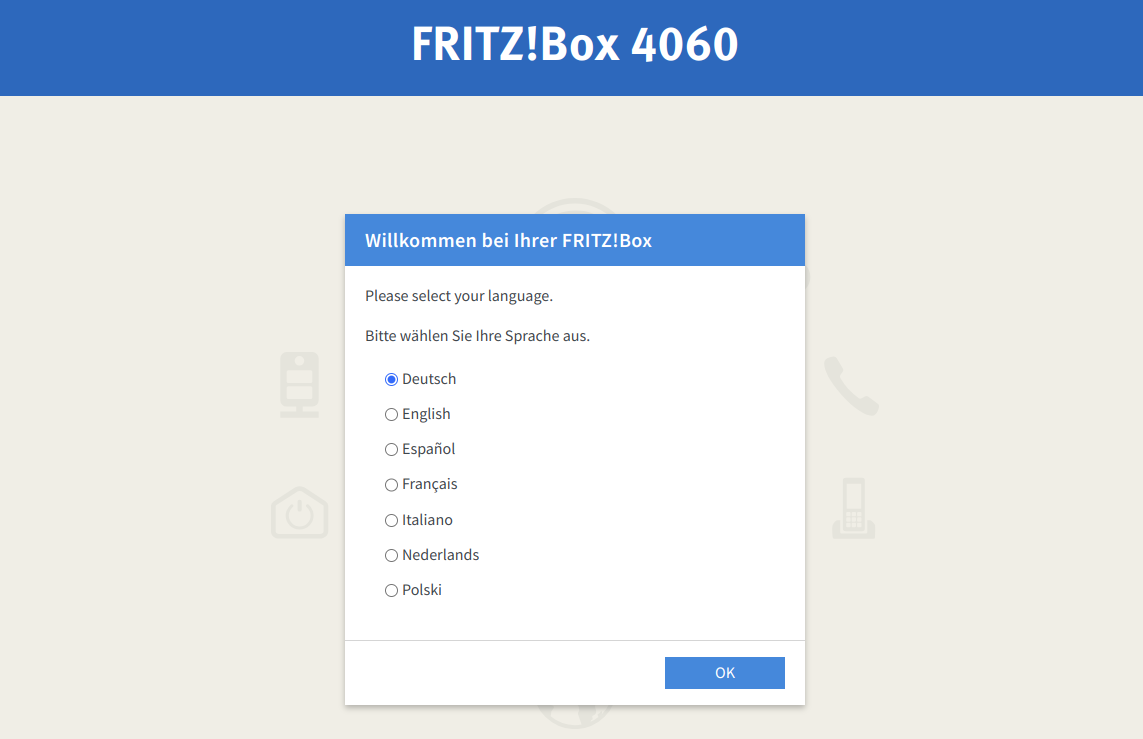The height and width of the screenshot is (739, 1143).
Task: Pick Italiano as the interface language
Action: point(391,520)
